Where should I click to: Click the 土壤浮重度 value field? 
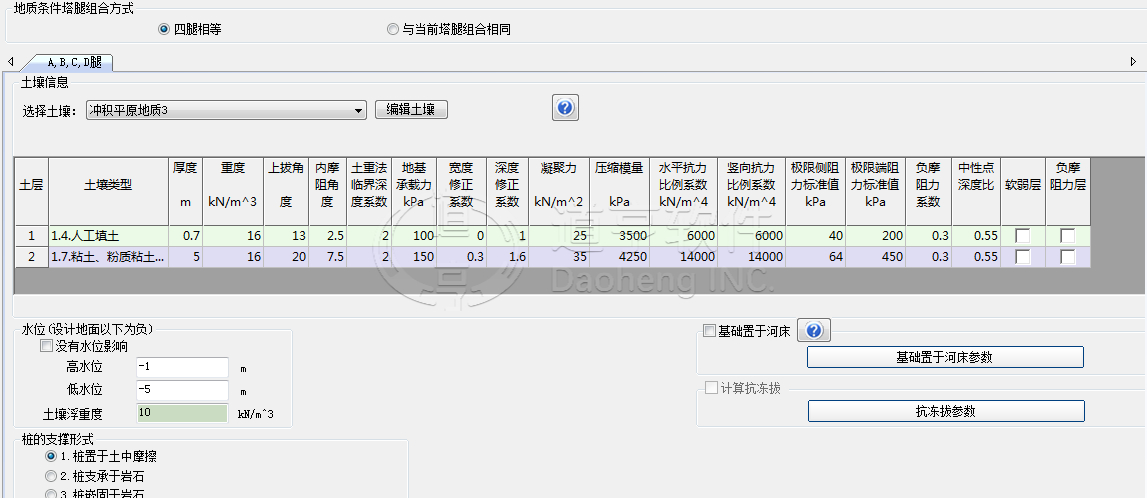point(182,412)
